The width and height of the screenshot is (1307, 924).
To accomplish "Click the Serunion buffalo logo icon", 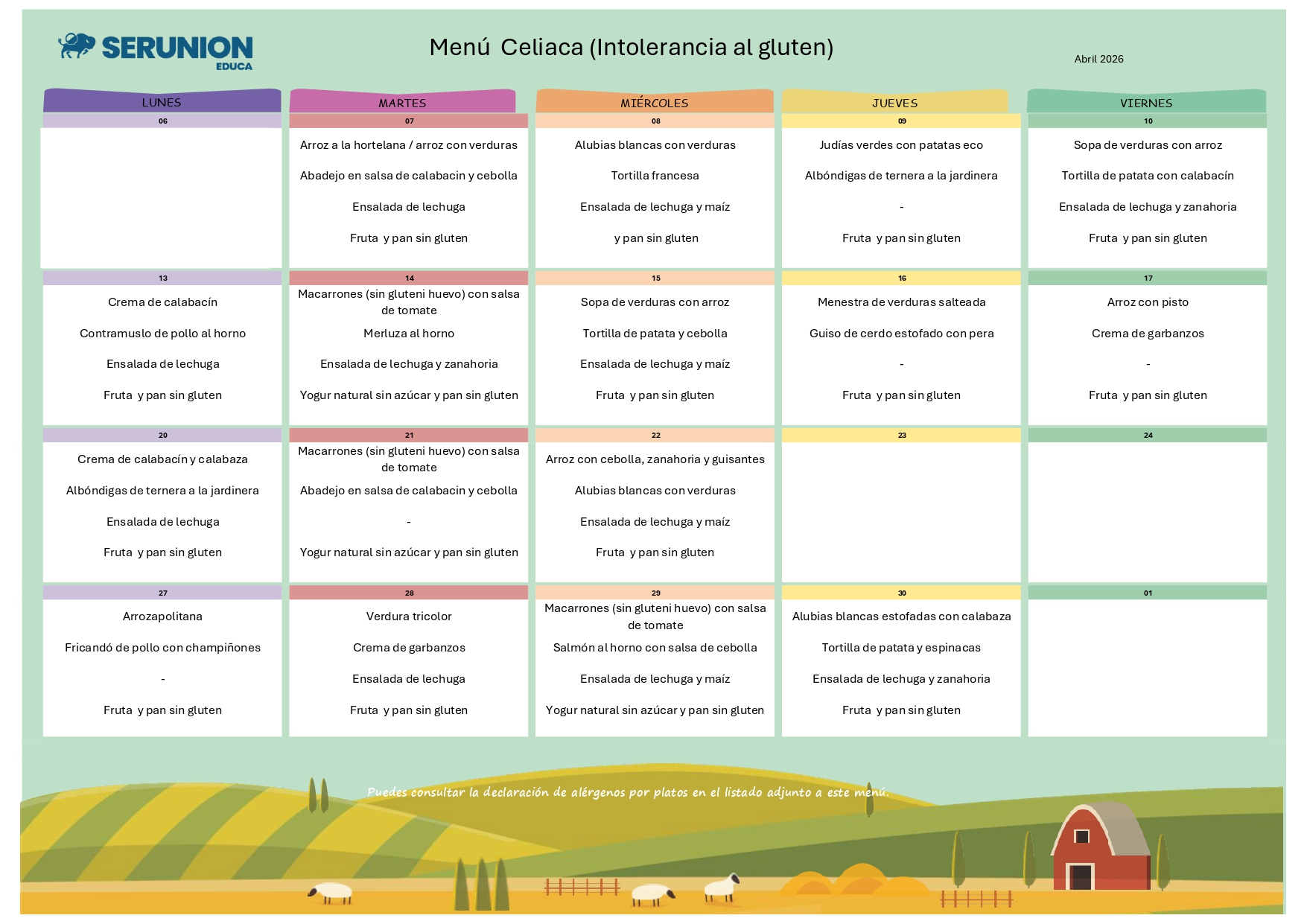I will [77, 45].
